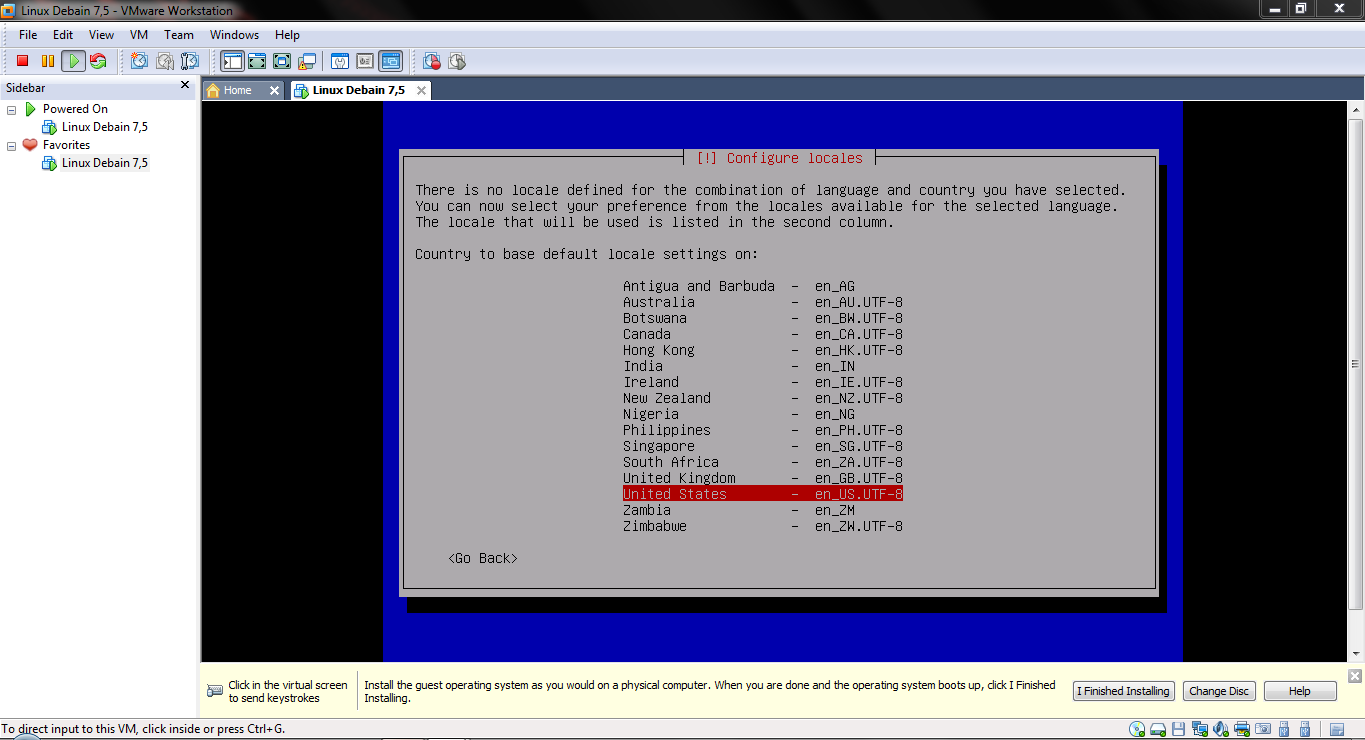Click the keyboard hint icon in info bar
1365x740 pixels.
pos(215,691)
